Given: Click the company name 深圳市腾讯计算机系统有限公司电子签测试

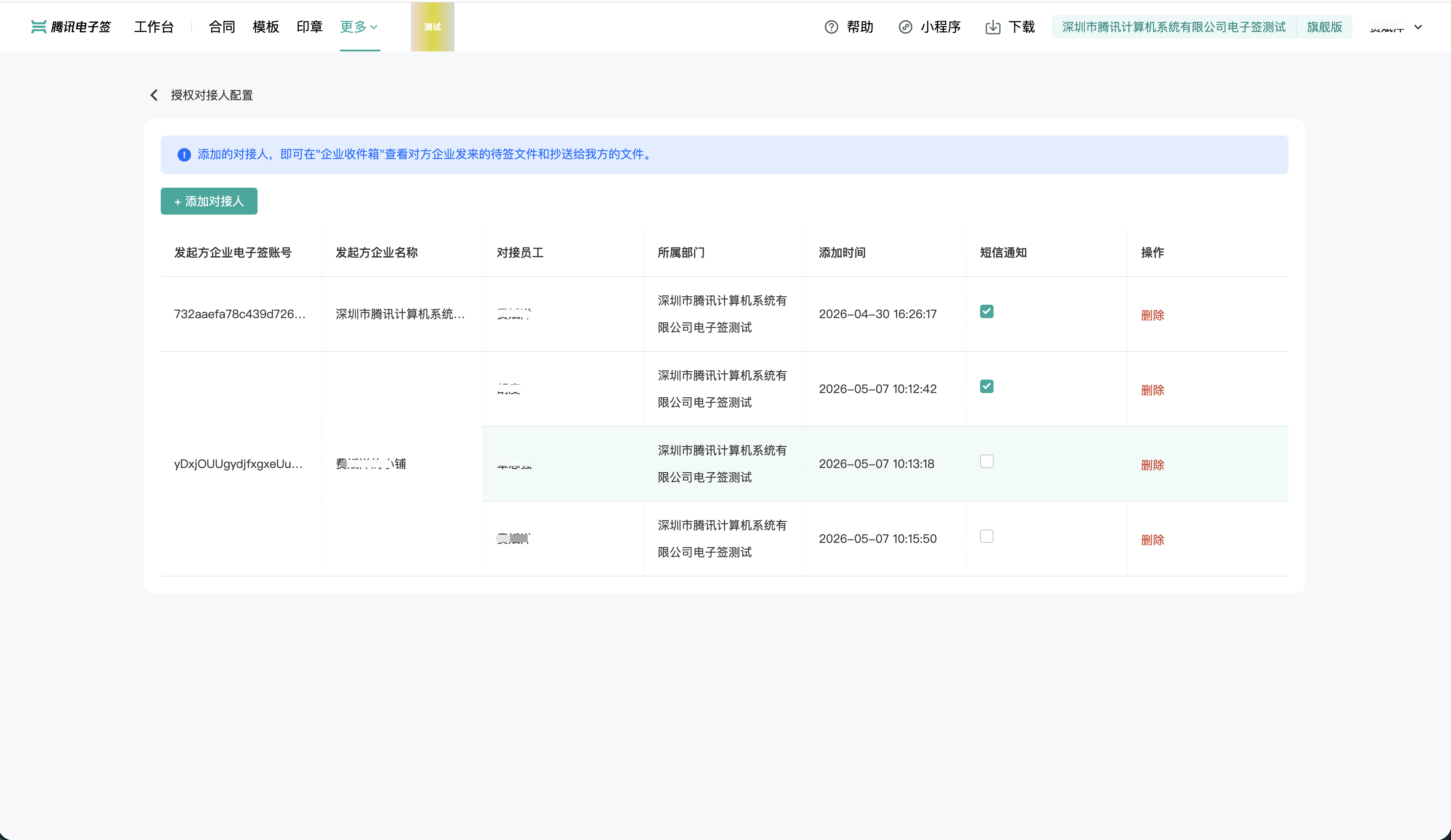Looking at the screenshot, I should pos(1174,27).
